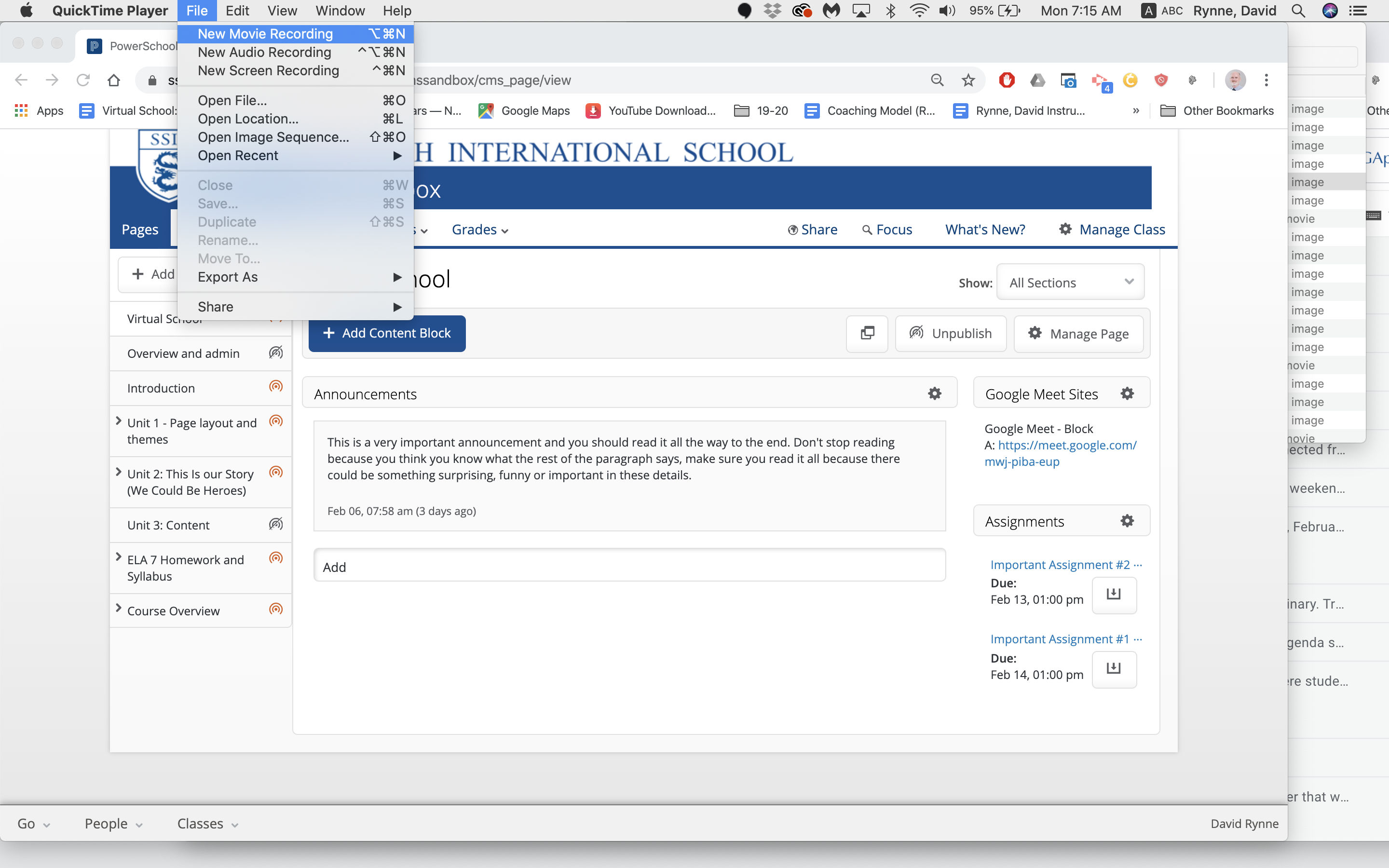
Task: Toggle publish status of the Introduction page
Action: tap(276, 386)
